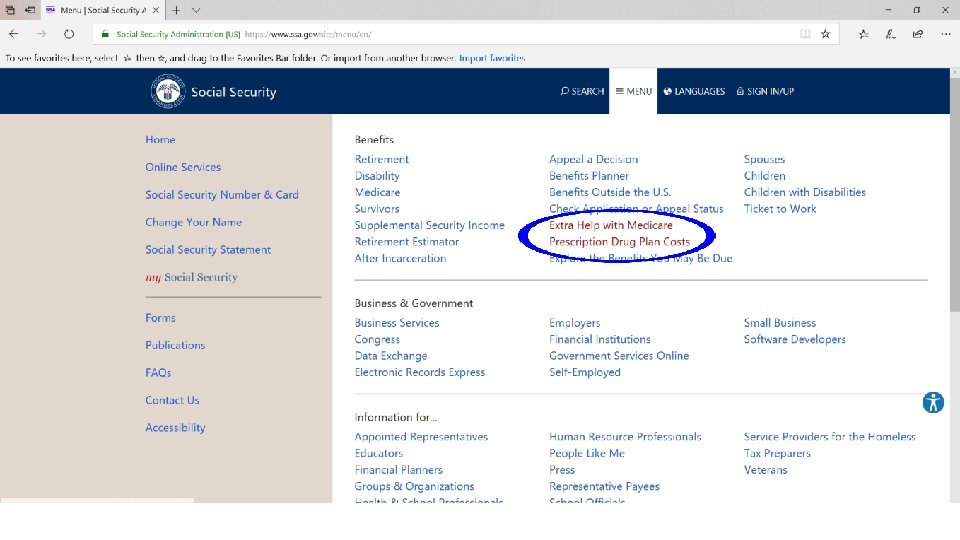Click the FAQs sidebar link
The image size is (960, 540).
[158, 373]
